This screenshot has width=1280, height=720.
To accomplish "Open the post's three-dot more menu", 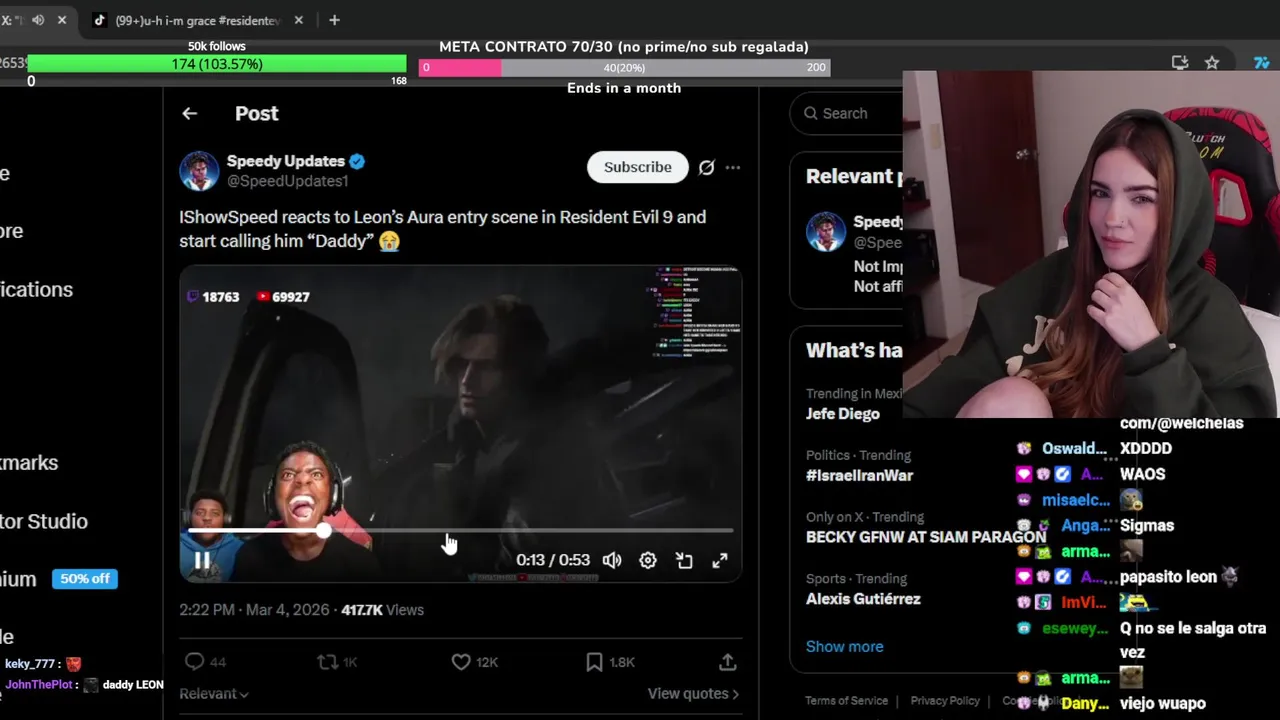I will point(733,168).
